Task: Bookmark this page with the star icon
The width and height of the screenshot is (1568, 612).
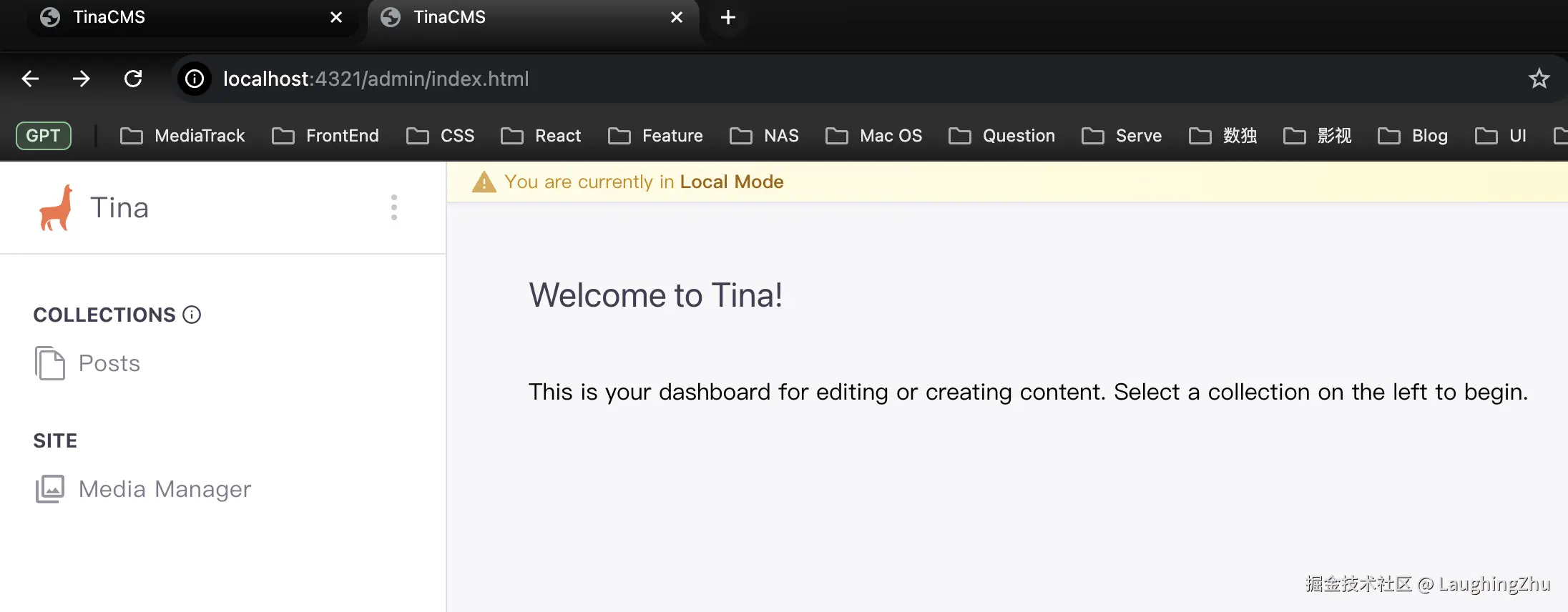Action: [1539, 79]
